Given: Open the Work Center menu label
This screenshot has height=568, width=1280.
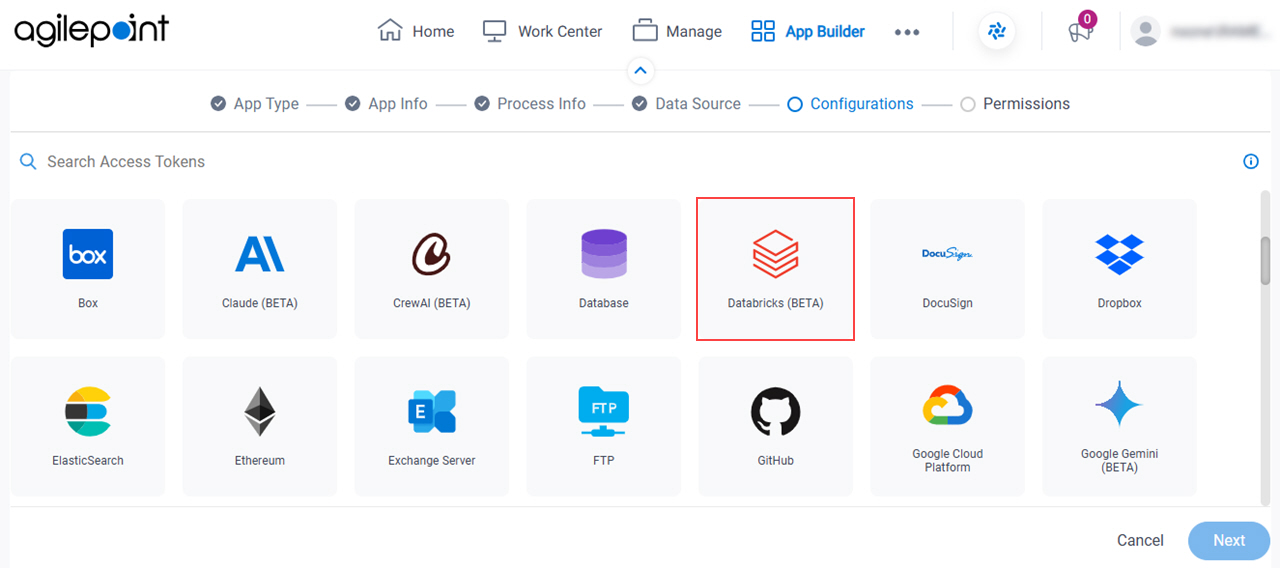Looking at the screenshot, I should click(560, 32).
